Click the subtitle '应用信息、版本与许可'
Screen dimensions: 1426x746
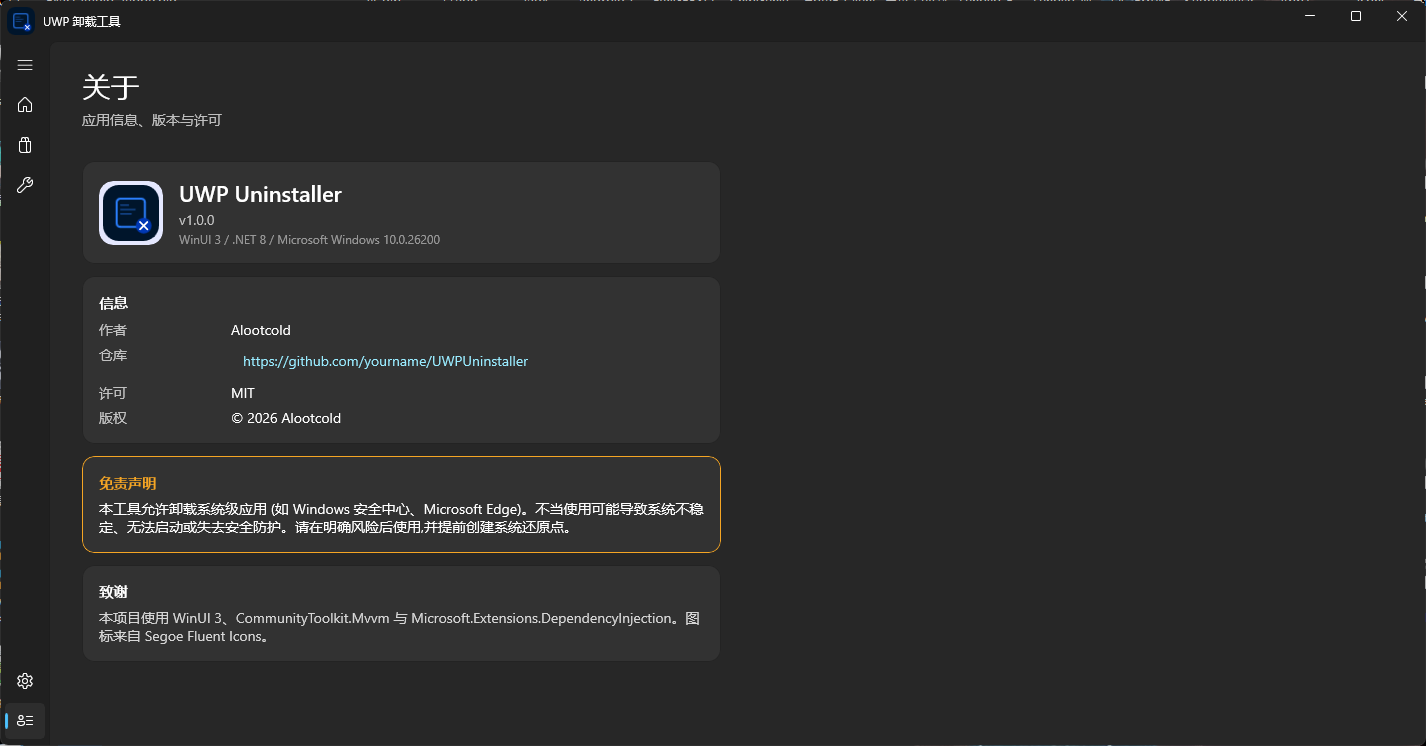point(152,120)
